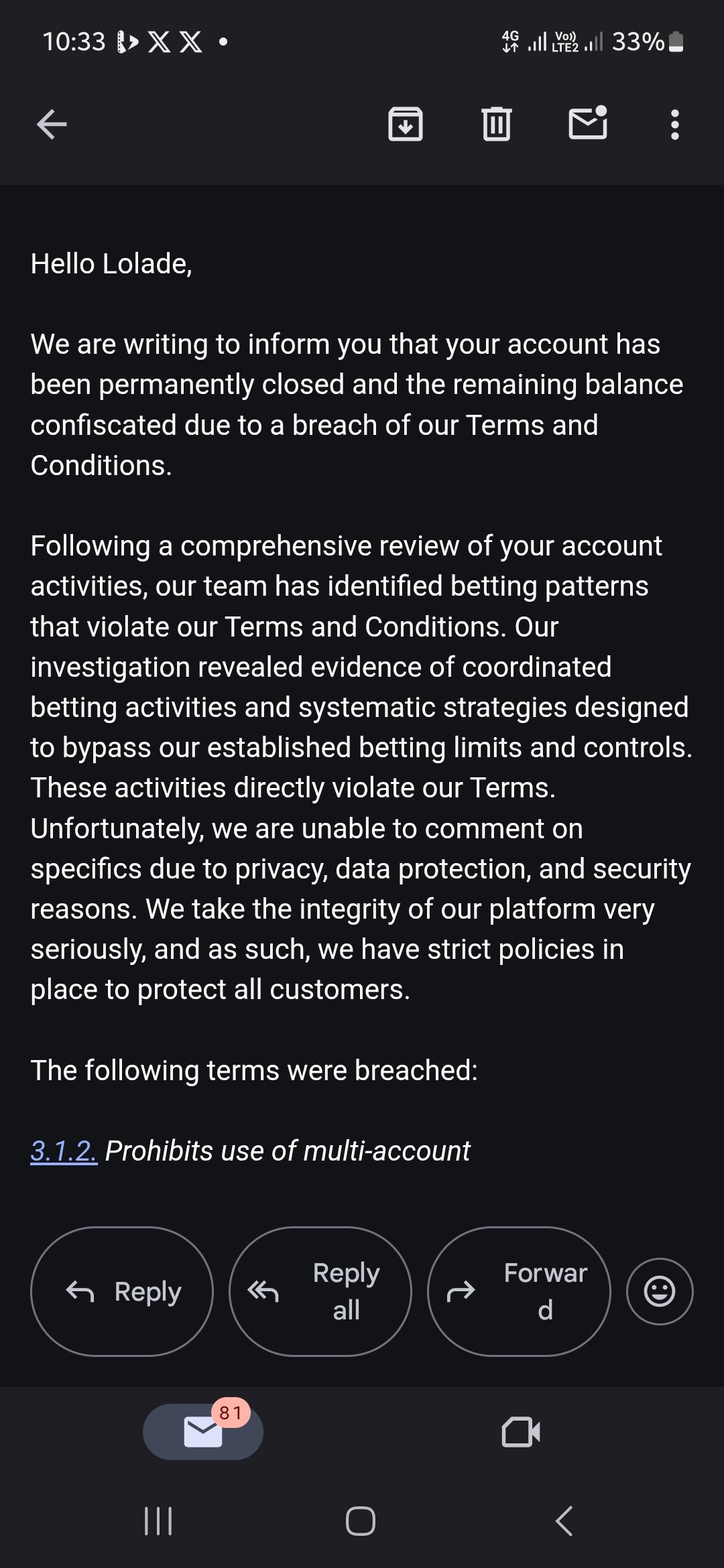Delete email using trash icon
724x1568 pixels.
pos(497,124)
